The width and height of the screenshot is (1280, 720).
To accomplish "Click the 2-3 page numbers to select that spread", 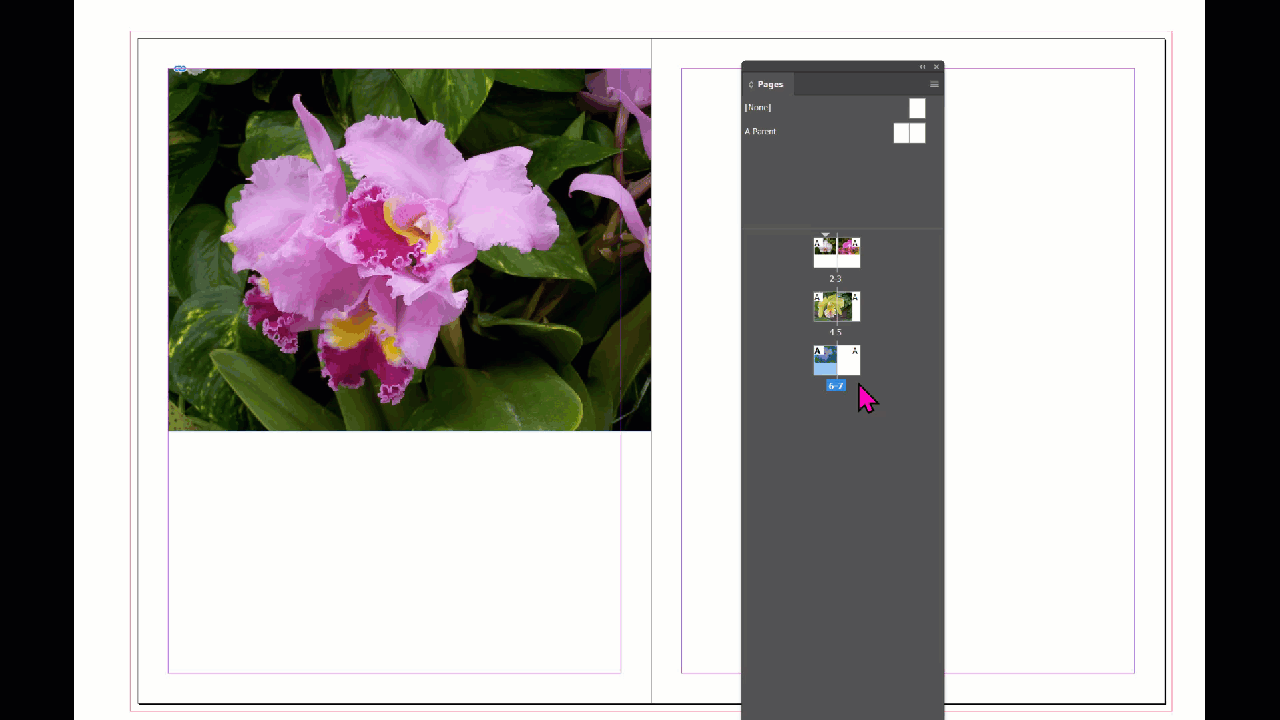I will 836,278.
